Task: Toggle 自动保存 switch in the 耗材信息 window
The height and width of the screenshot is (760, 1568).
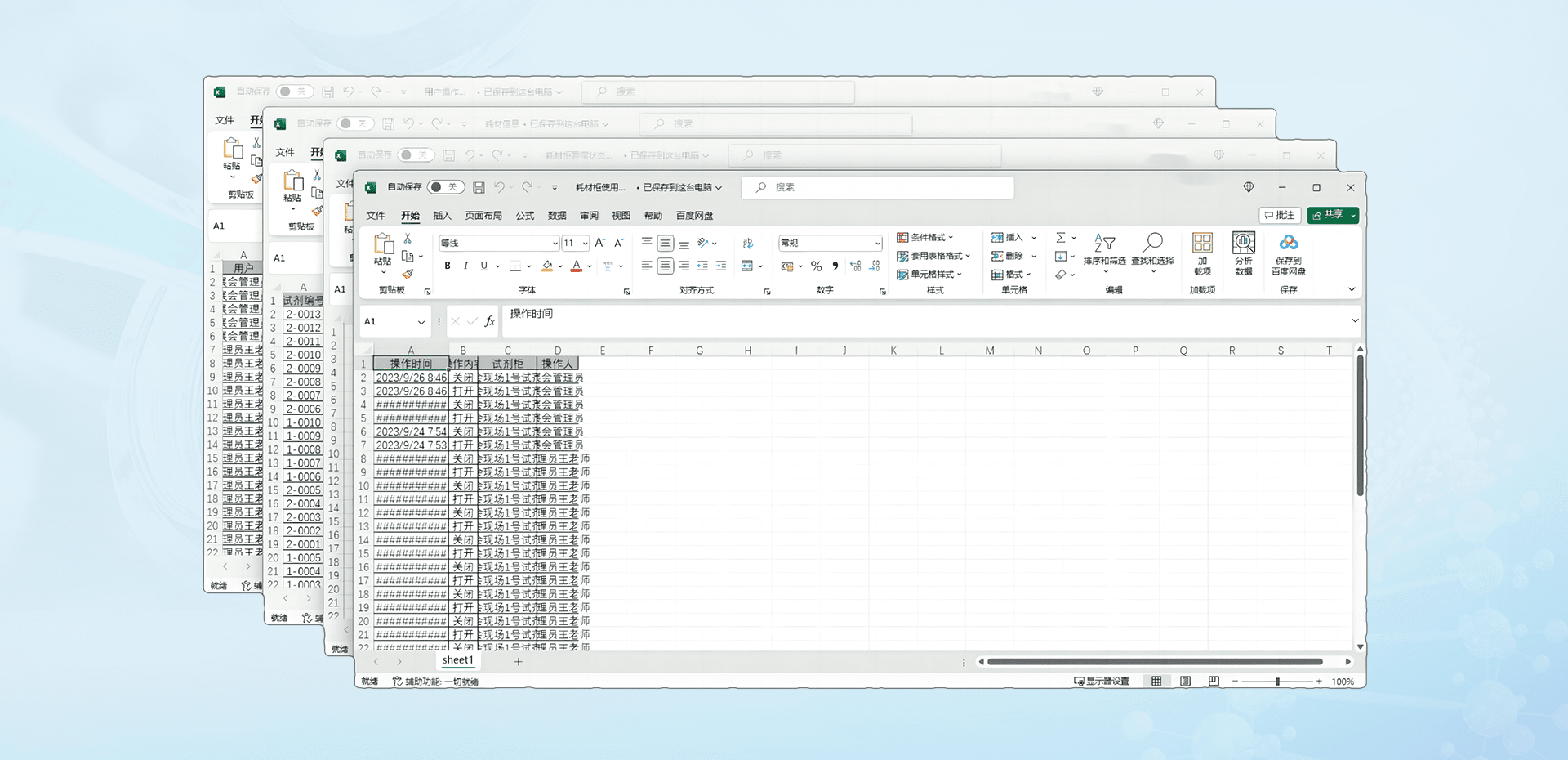Action: (x=356, y=123)
